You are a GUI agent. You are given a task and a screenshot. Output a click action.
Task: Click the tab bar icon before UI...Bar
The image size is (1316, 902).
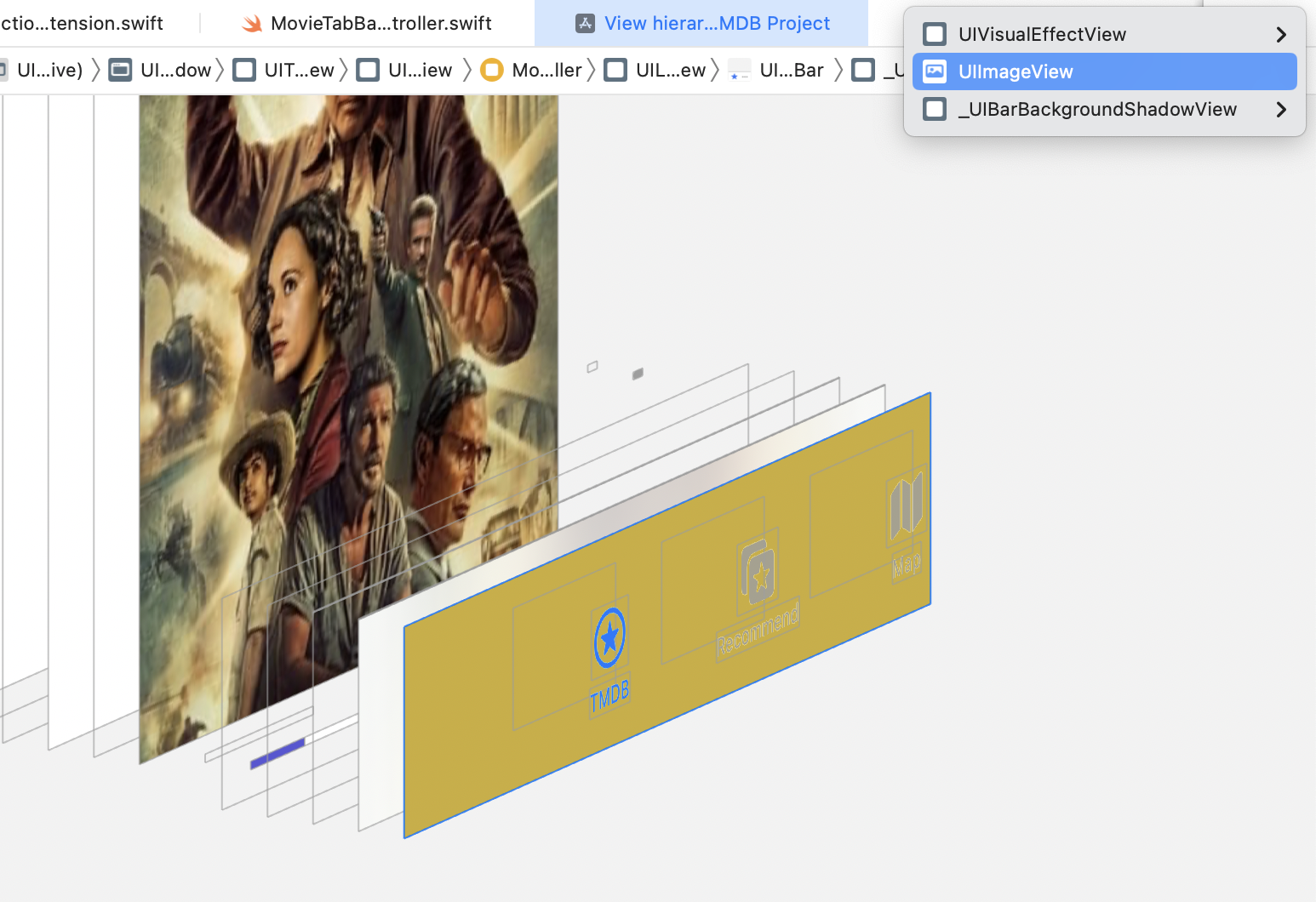(x=740, y=70)
